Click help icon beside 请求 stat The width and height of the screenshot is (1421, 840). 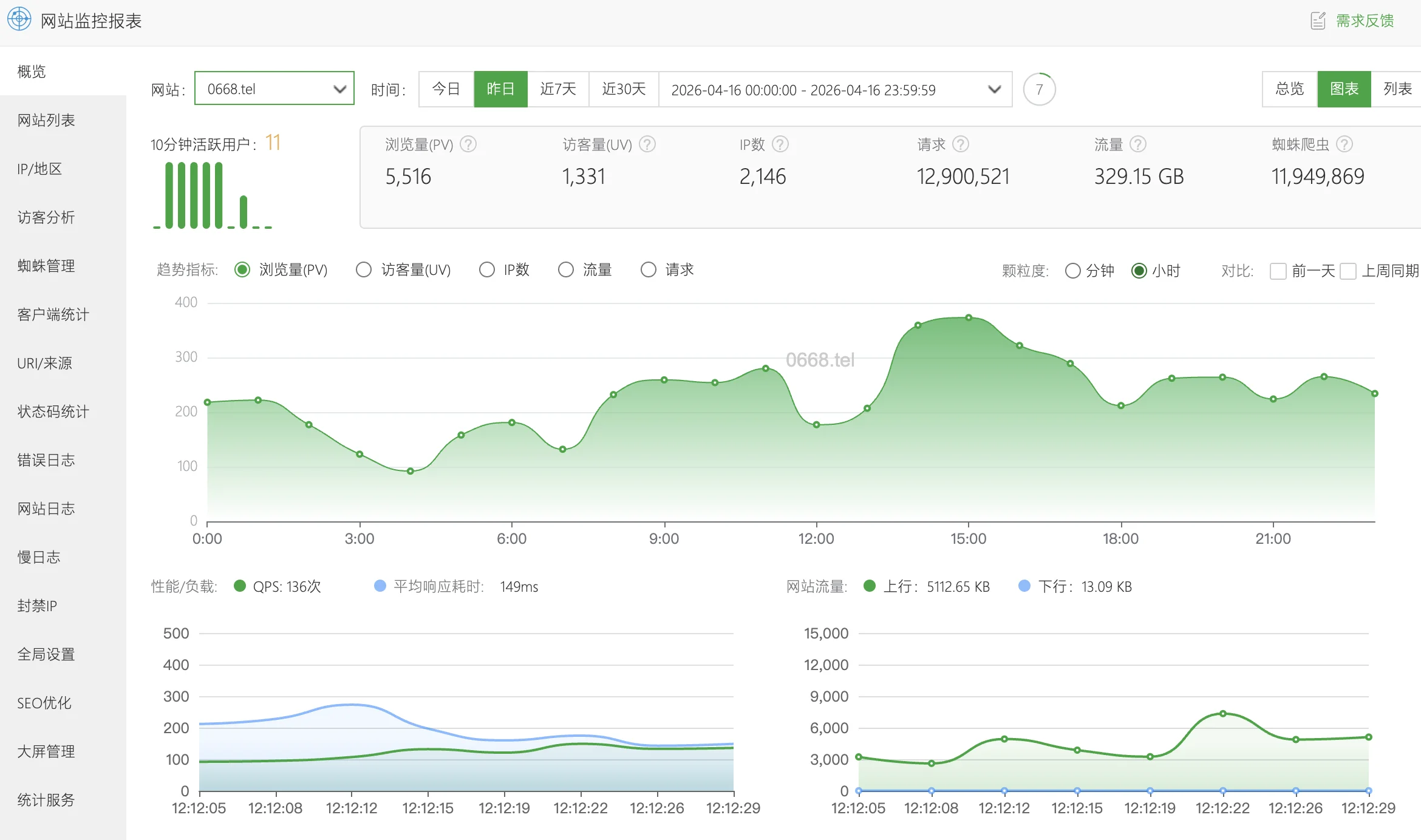coord(961,144)
